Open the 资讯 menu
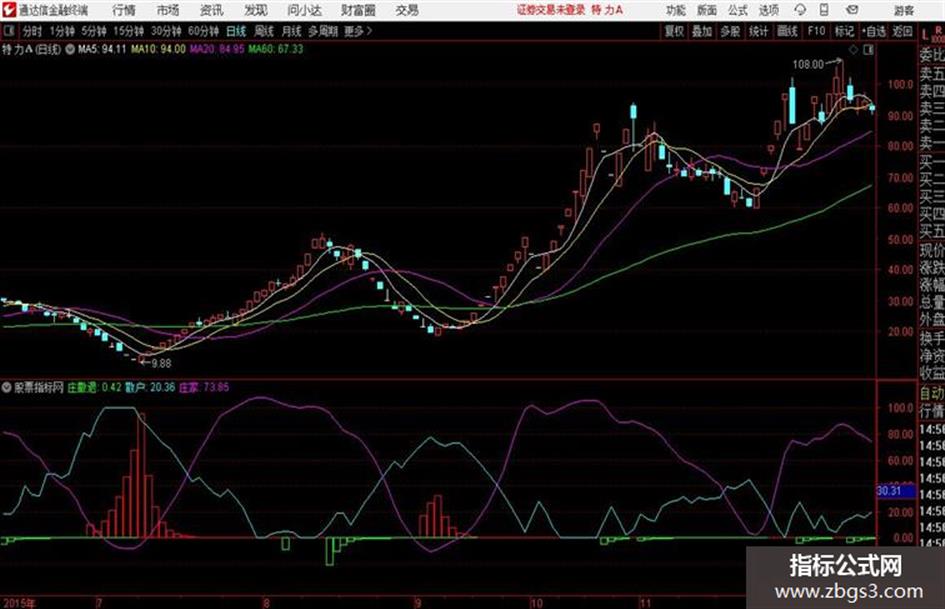The width and height of the screenshot is (945, 609). coord(212,10)
